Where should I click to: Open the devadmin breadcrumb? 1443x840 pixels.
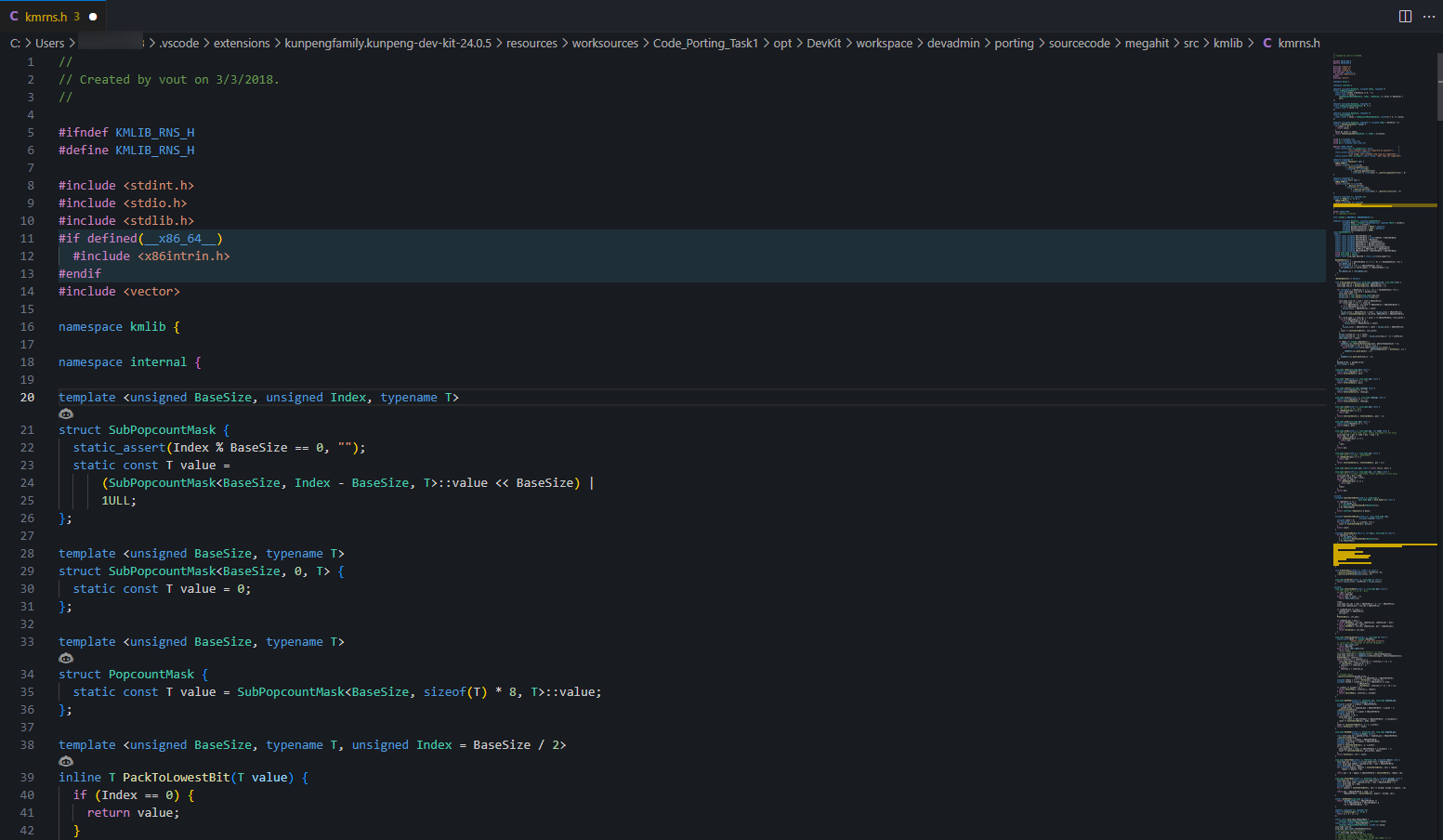[x=953, y=43]
